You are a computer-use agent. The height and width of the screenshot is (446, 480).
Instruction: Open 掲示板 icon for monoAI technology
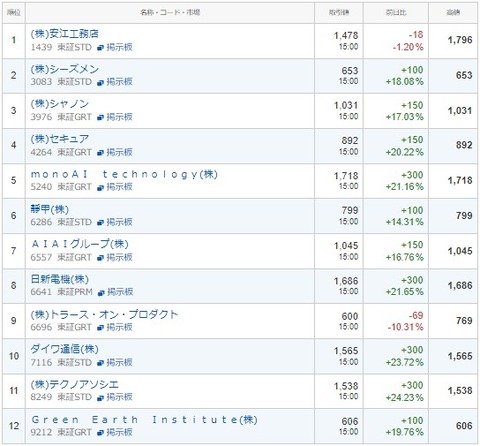click(100, 187)
